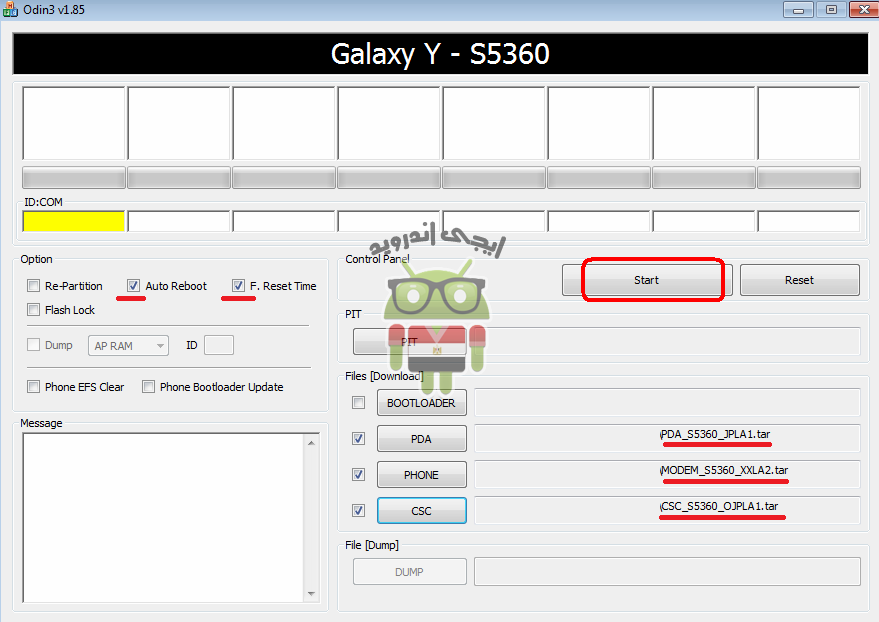Image resolution: width=879 pixels, height=622 pixels.
Task: Tick the BOOTLOADER file checkbox
Action: [x=359, y=403]
